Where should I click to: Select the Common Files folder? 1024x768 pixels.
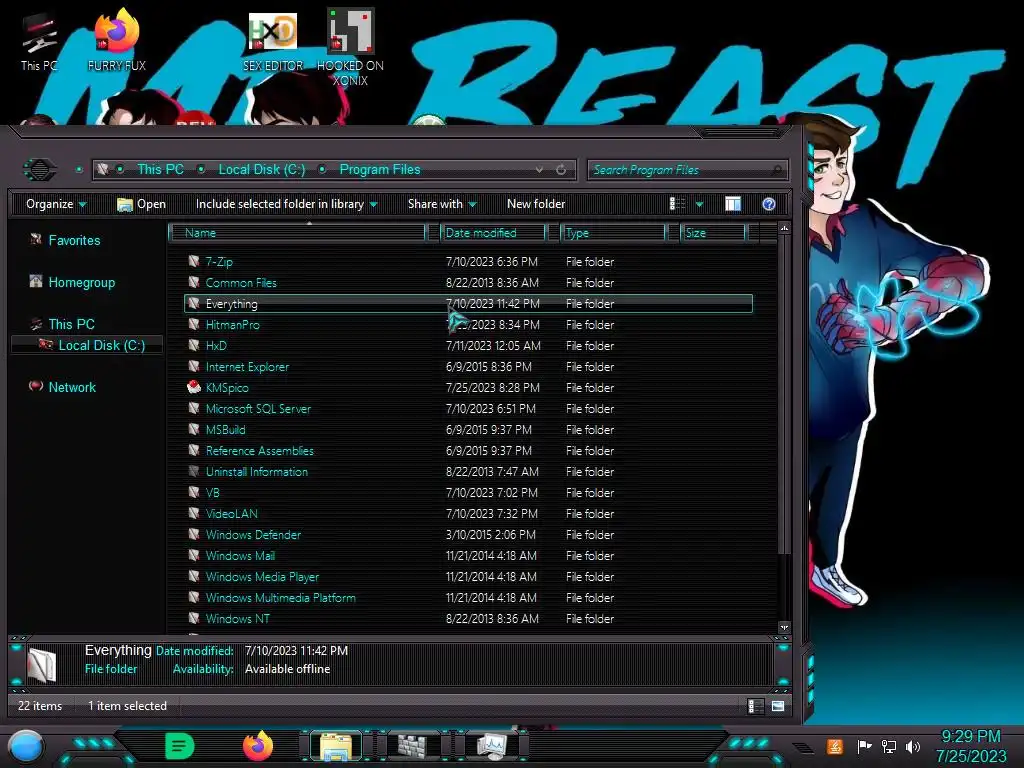241,283
